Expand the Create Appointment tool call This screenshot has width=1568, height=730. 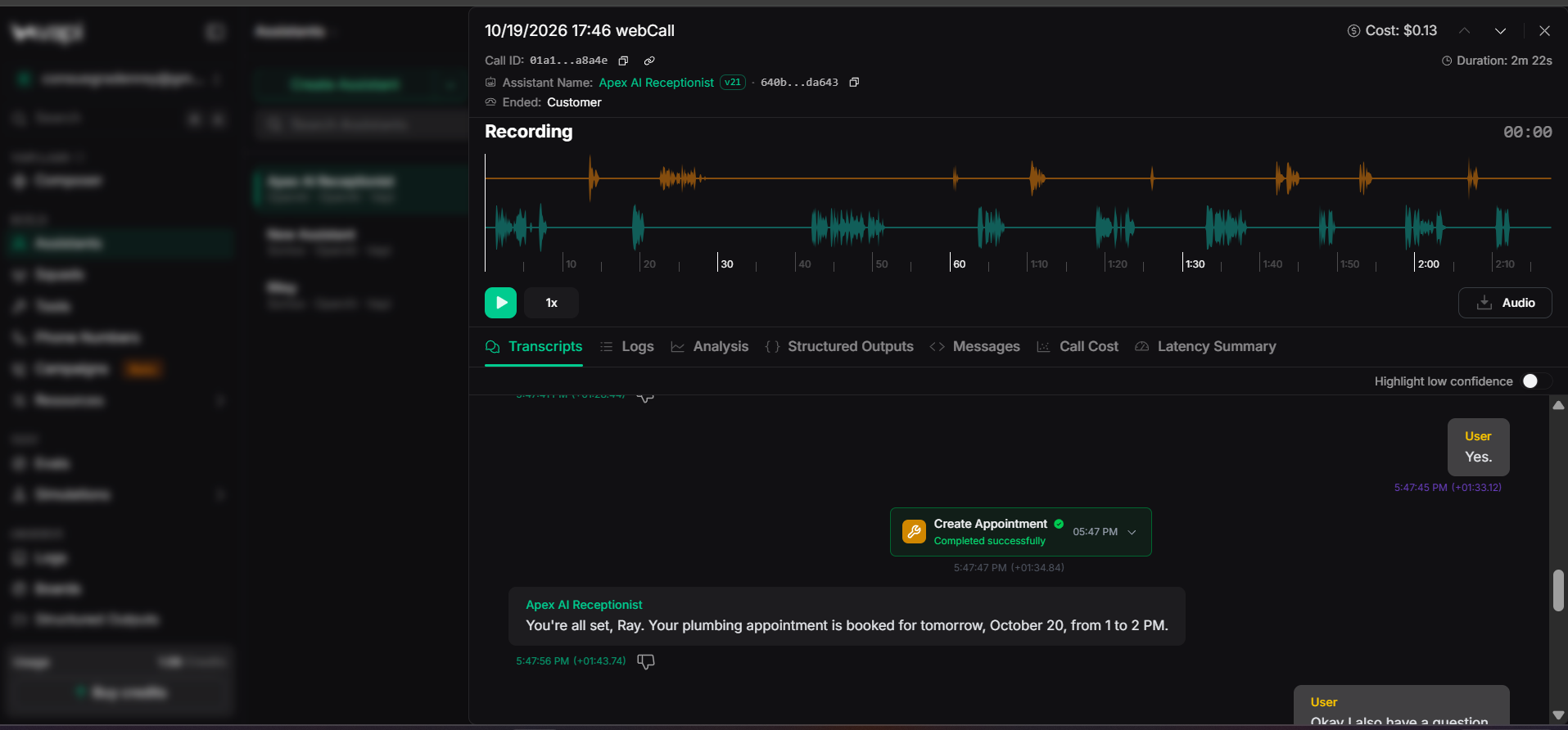coord(1132,532)
